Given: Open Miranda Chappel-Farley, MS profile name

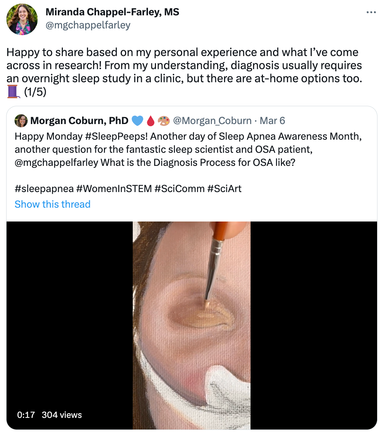Looking at the screenshot, I should click(x=112, y=12).
